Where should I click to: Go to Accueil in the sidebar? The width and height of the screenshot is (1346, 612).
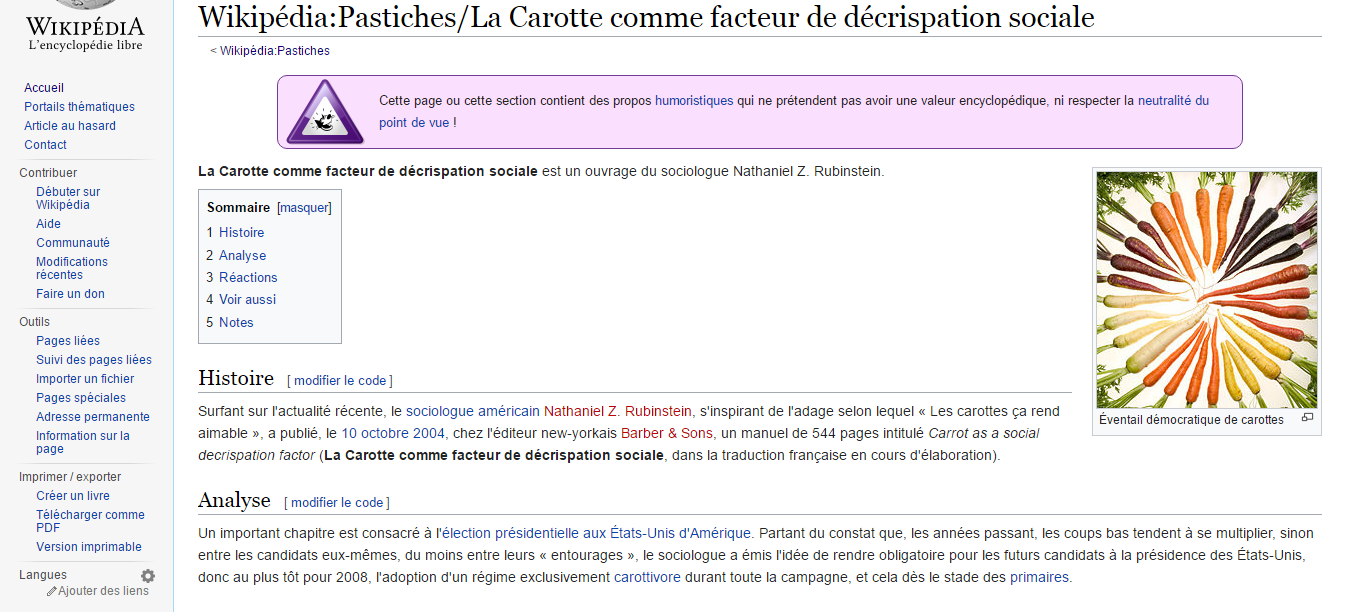[x=44, y=88]
